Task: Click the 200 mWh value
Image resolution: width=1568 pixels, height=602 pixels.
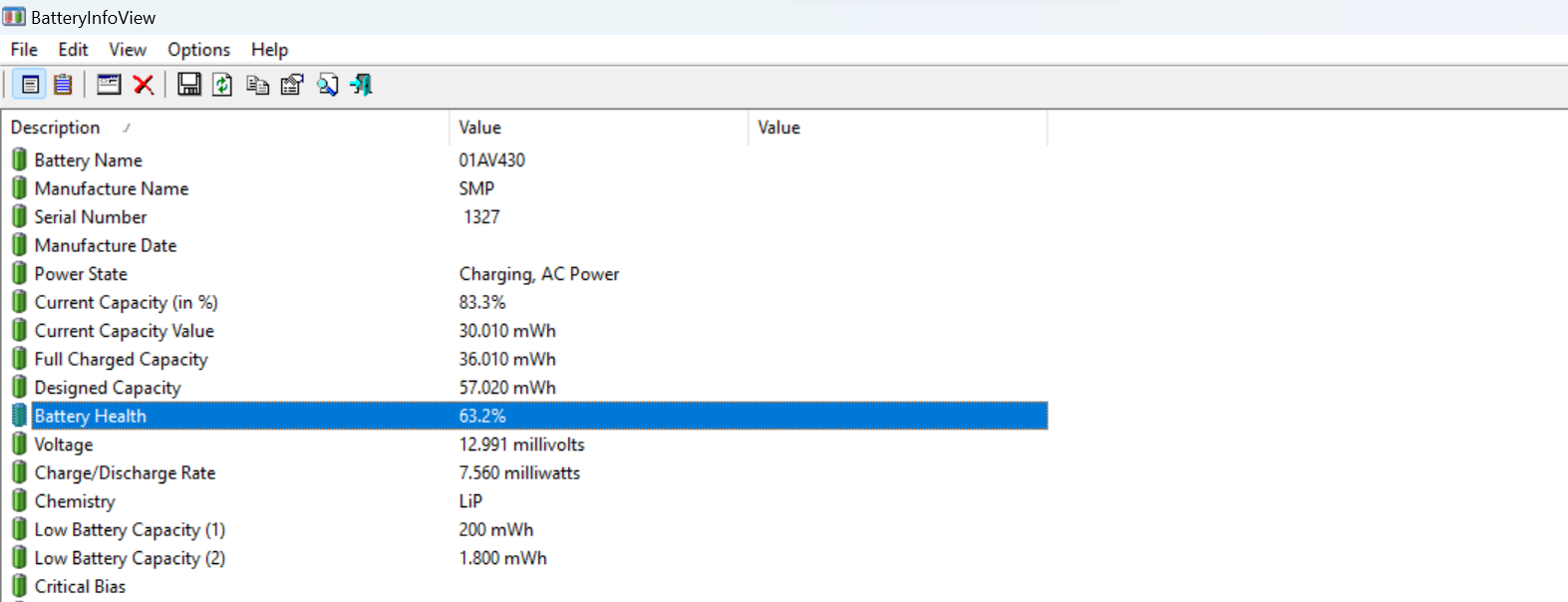Action: pyautogui.click(x=496, y=529)
